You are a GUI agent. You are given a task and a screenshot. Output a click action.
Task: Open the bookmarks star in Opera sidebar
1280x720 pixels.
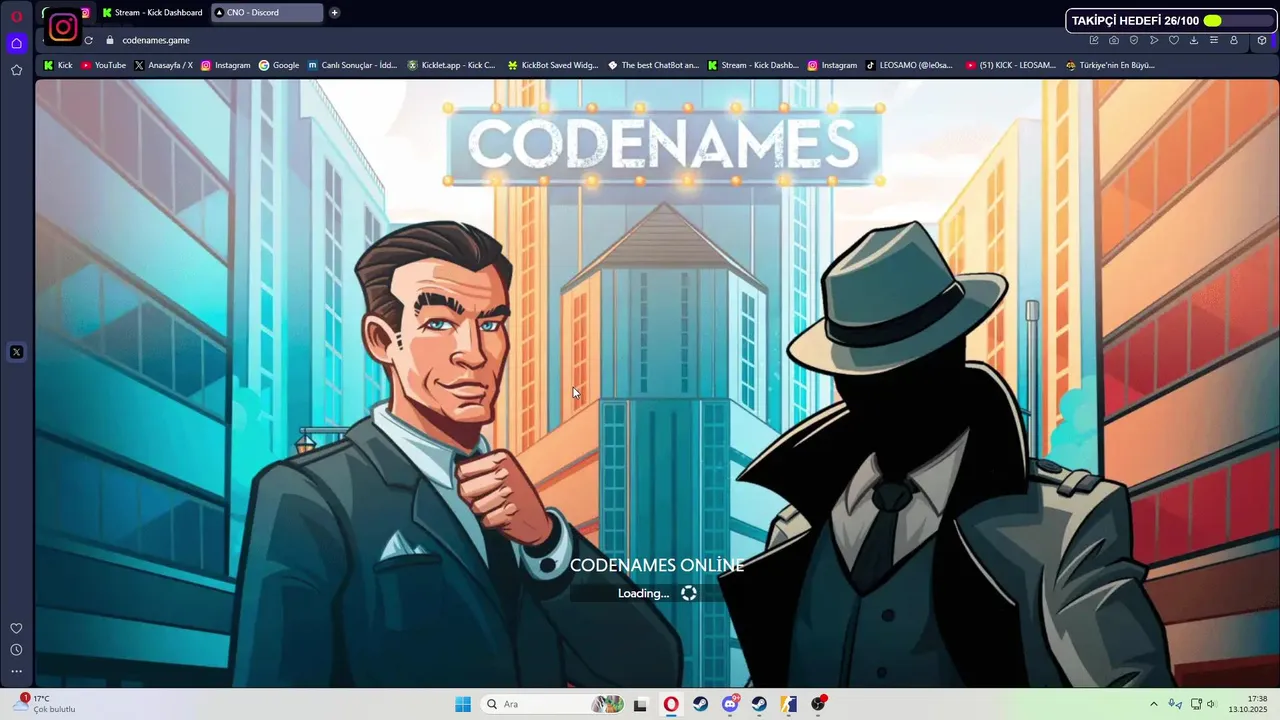pyautogui.click(x=16, y=70)
